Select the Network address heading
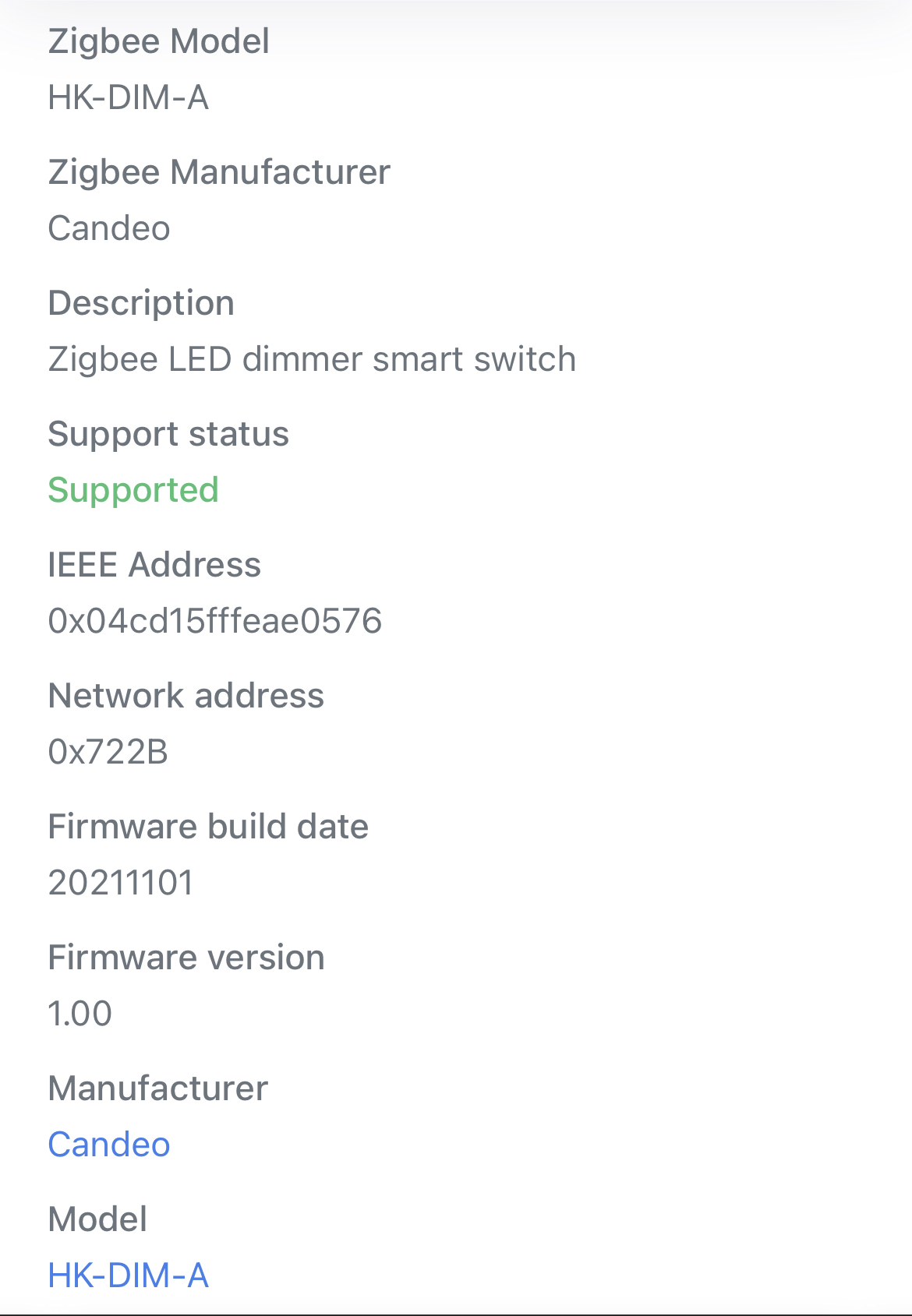912x1316 pixels. tap(186, 695)
